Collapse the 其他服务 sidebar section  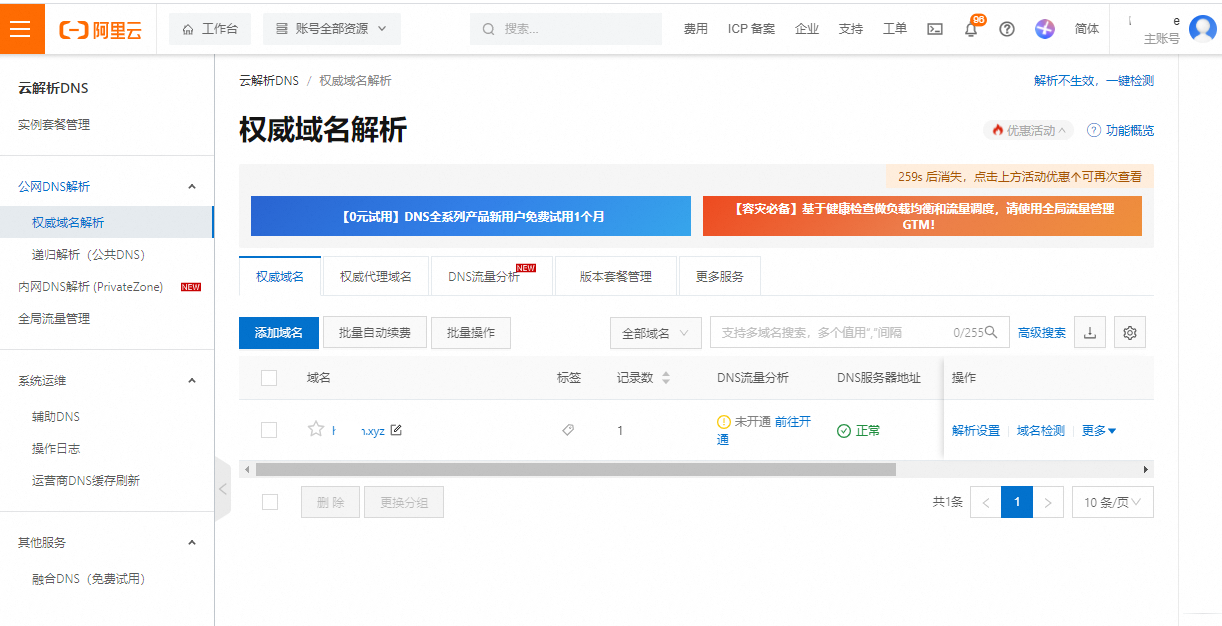point(192,543)
